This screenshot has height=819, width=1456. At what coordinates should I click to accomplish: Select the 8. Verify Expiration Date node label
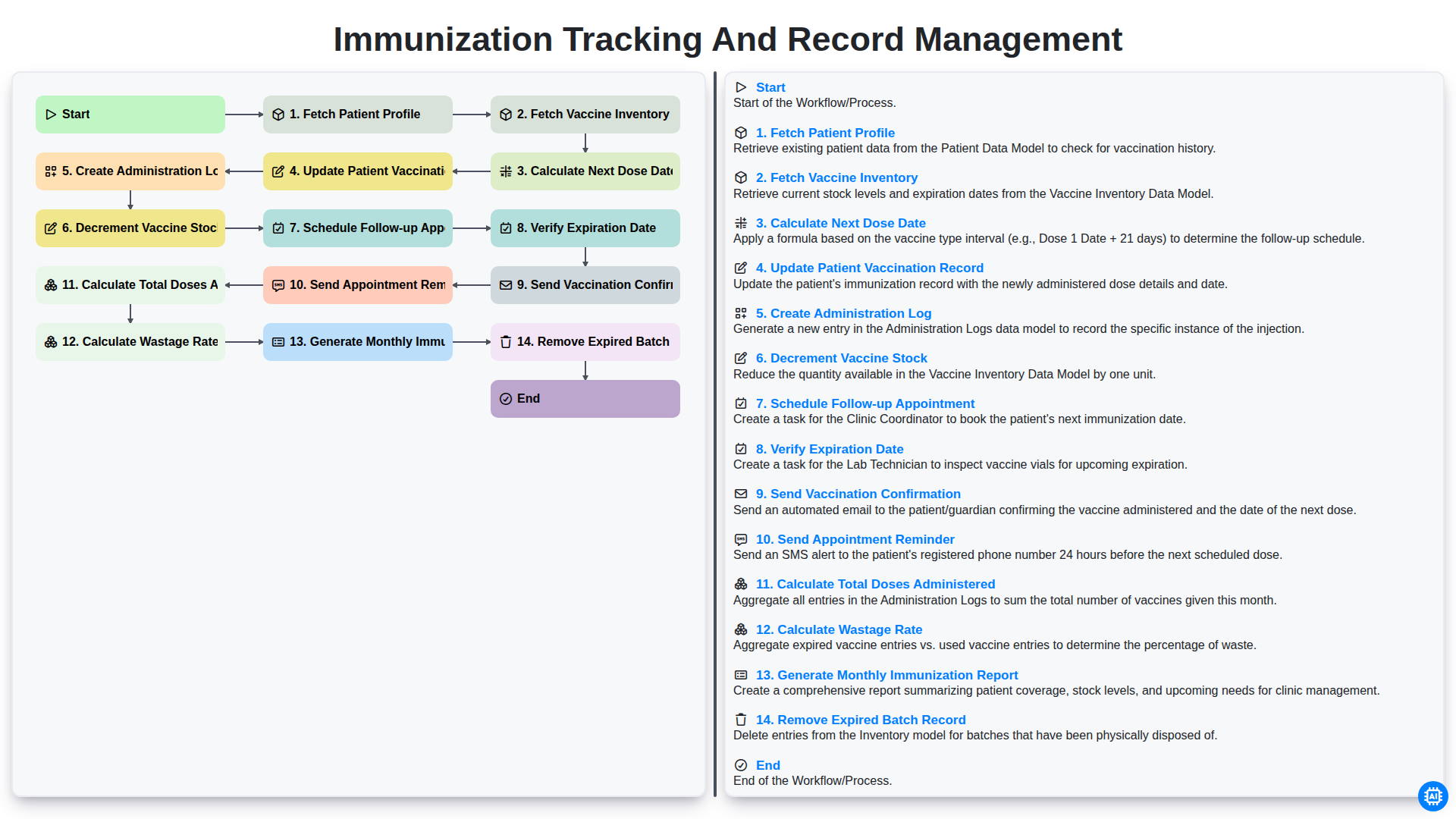586,228
